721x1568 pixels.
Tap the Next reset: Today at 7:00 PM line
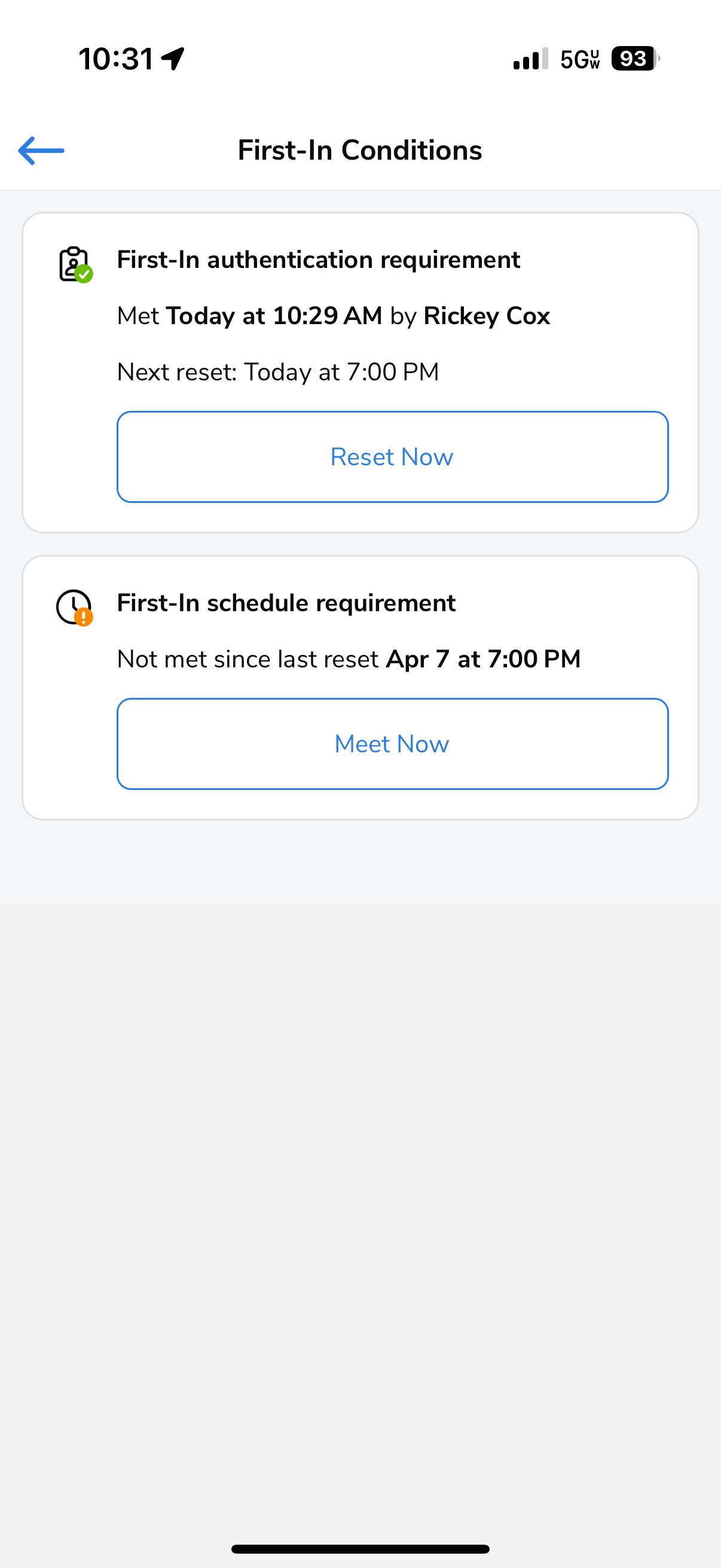278,372
